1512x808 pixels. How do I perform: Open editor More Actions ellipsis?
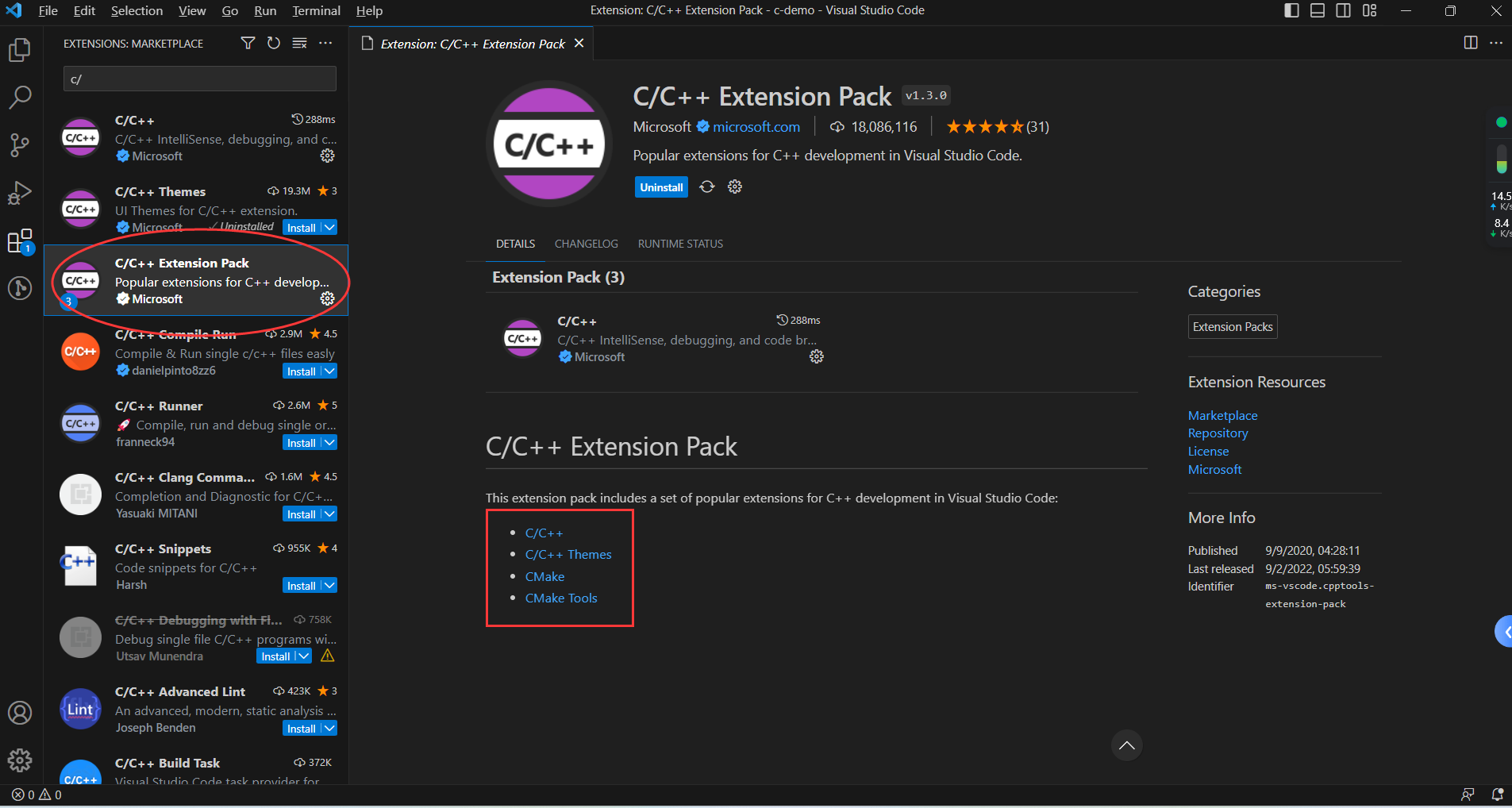click(x=1496, y=43)
